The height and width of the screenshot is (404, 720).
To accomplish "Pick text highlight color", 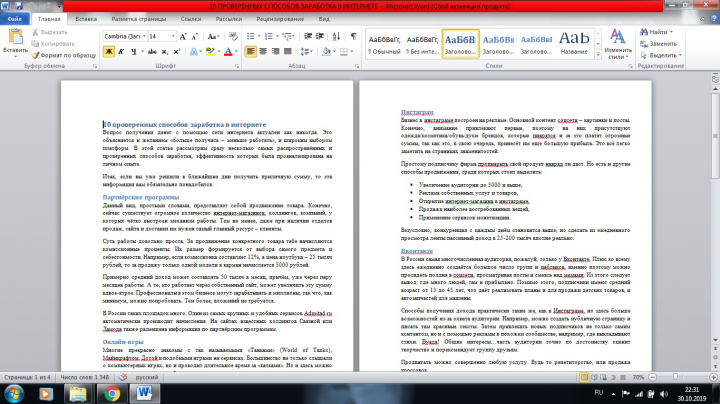I will [x=210, y=51].
